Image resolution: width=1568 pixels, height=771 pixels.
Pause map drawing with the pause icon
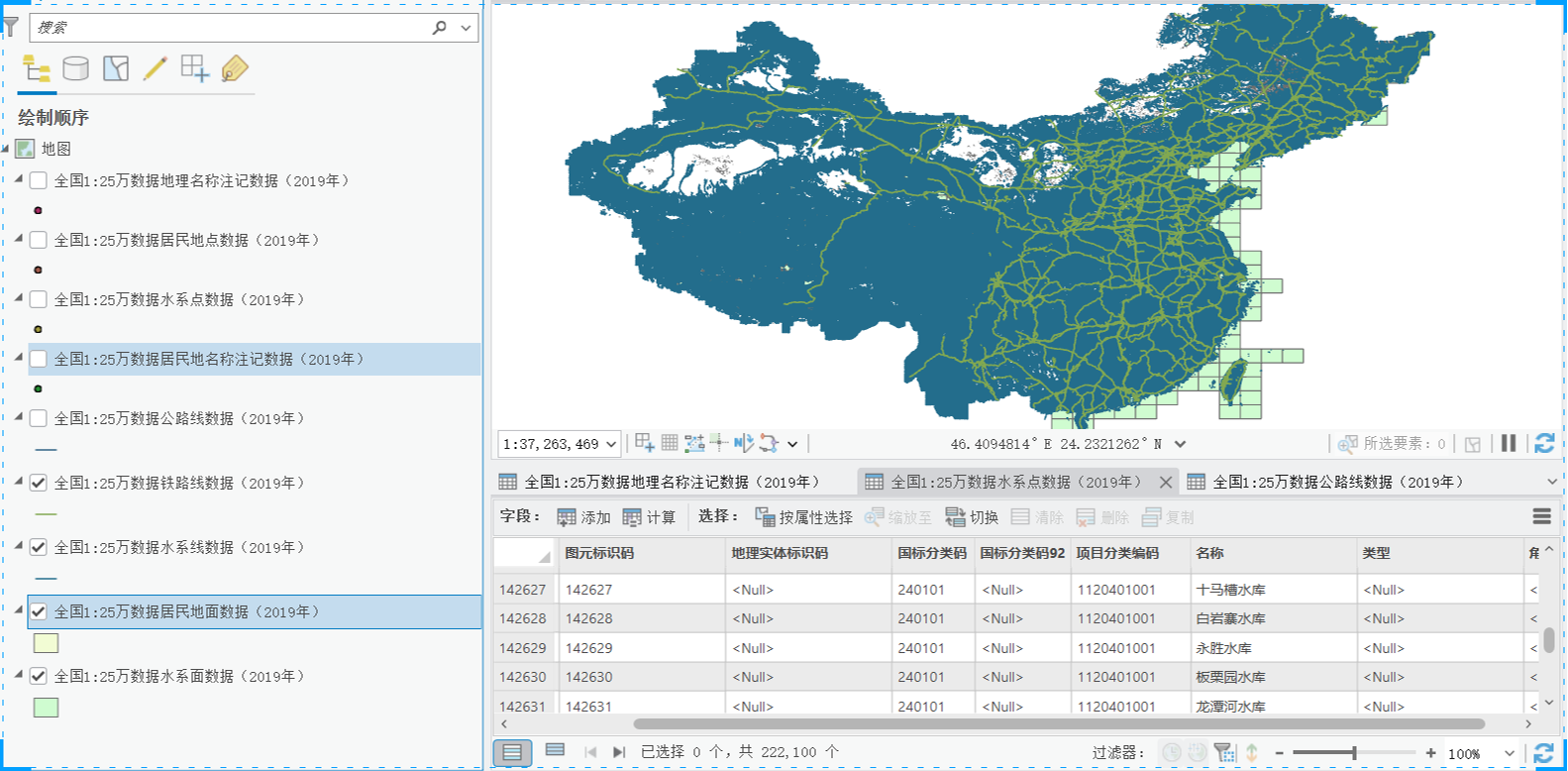coord(1509,443)
